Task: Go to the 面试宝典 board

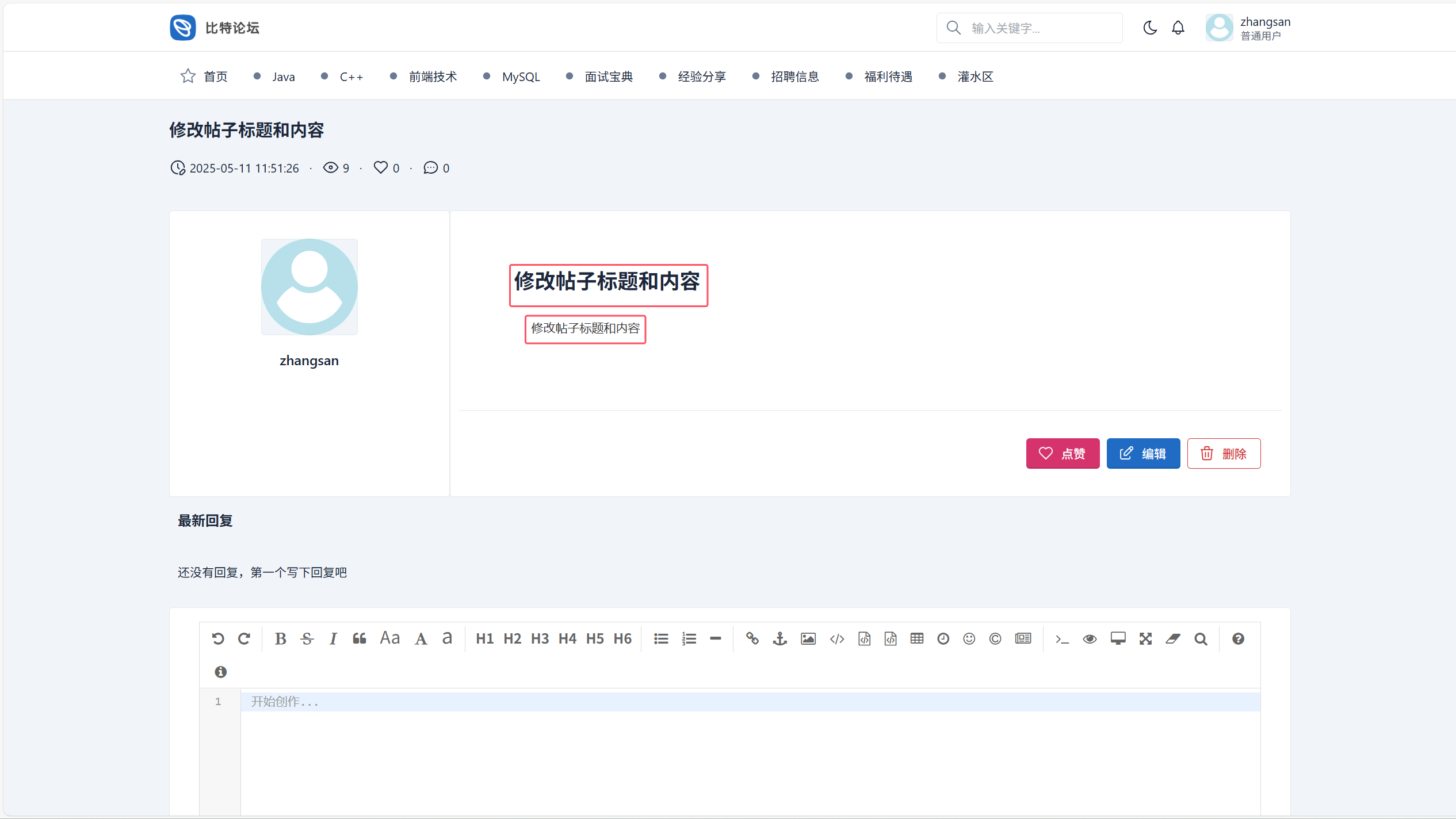Action: (x=609, y=76)
